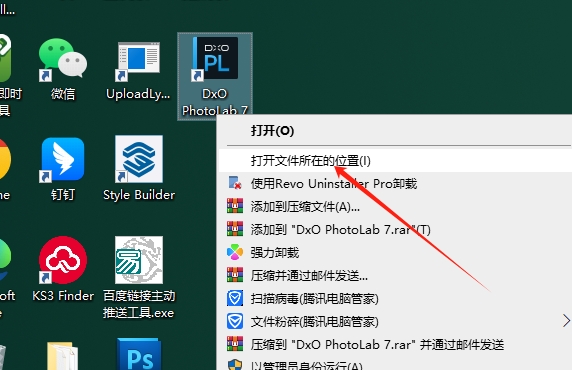572x370 pixels.
Task: Select the Style Builder desktop icon
Action: coord(139,169)
